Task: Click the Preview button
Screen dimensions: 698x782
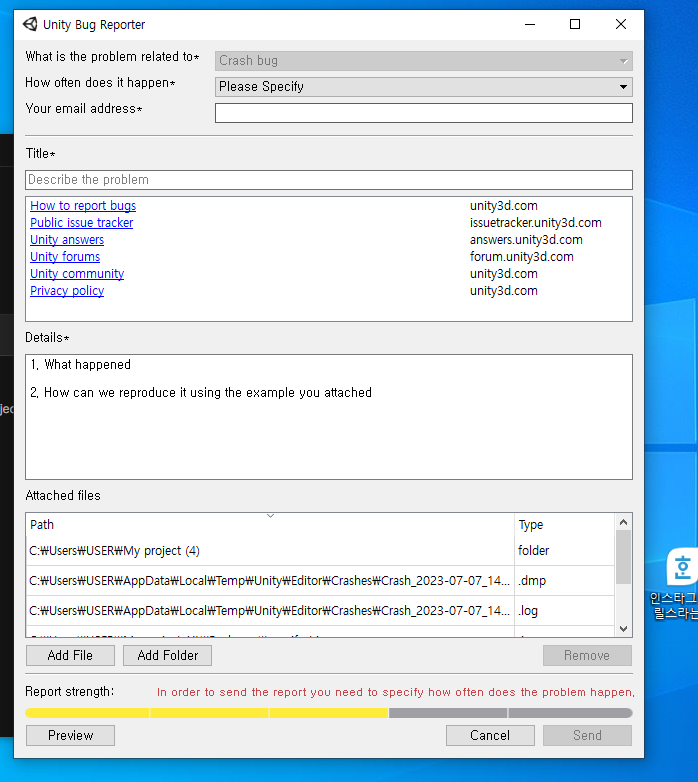Action: [70, 735]
